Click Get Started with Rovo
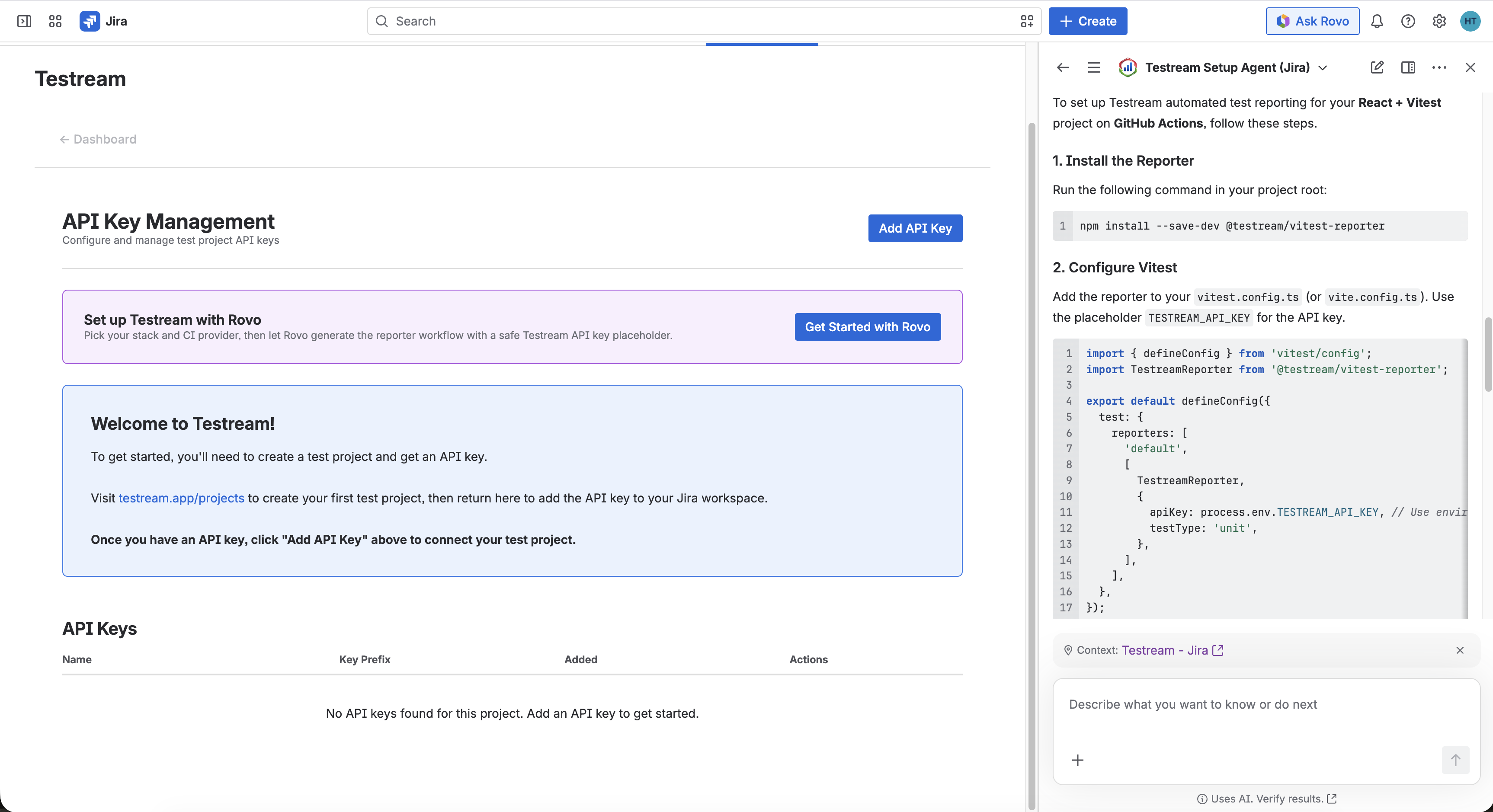 tap(868, 327)
